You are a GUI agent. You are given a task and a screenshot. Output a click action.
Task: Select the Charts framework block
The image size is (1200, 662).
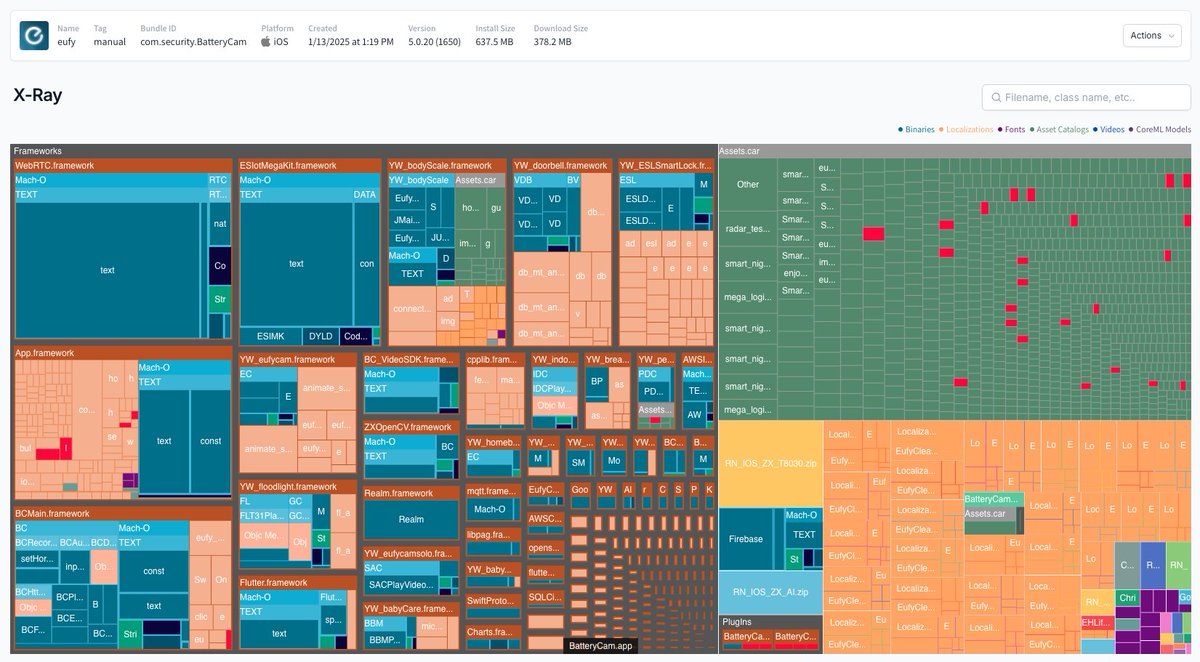point(494,632)
